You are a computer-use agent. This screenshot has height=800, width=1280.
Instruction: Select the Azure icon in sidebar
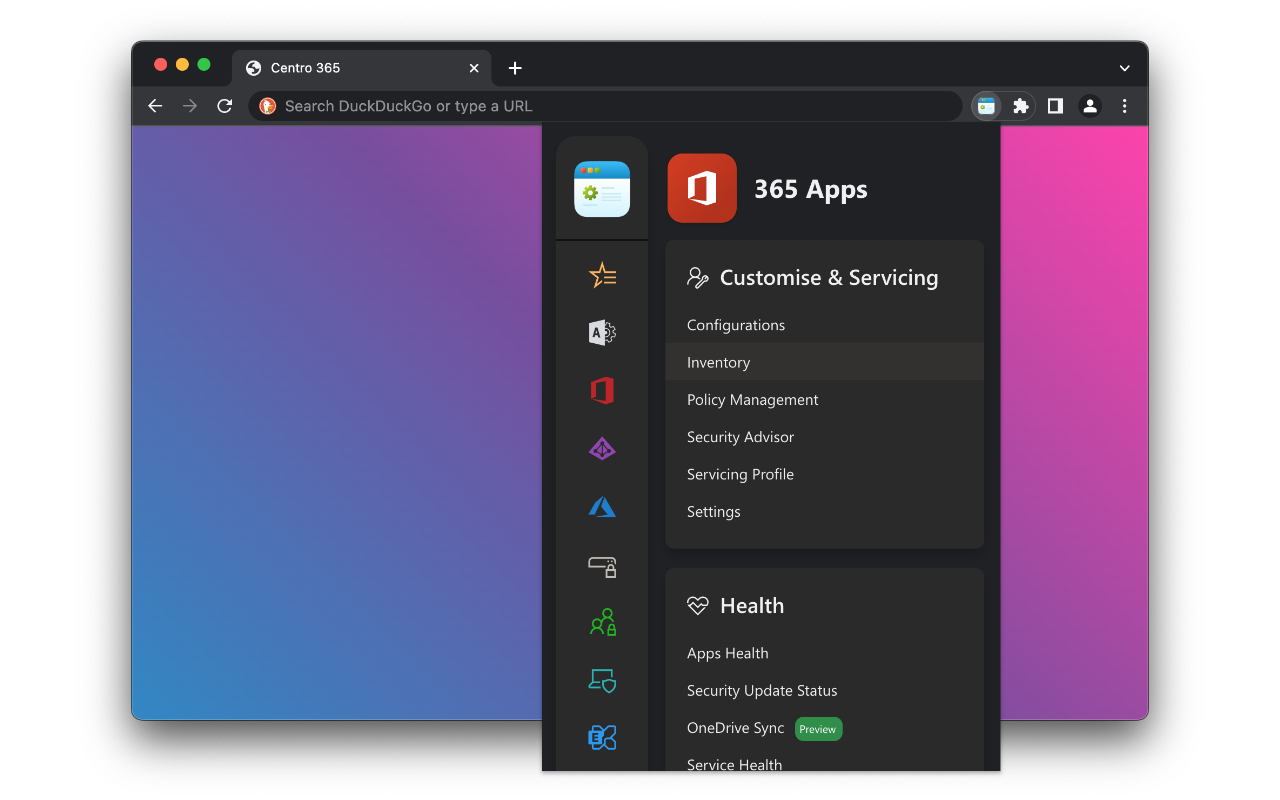pyautogui.click(x=602, y=507)
